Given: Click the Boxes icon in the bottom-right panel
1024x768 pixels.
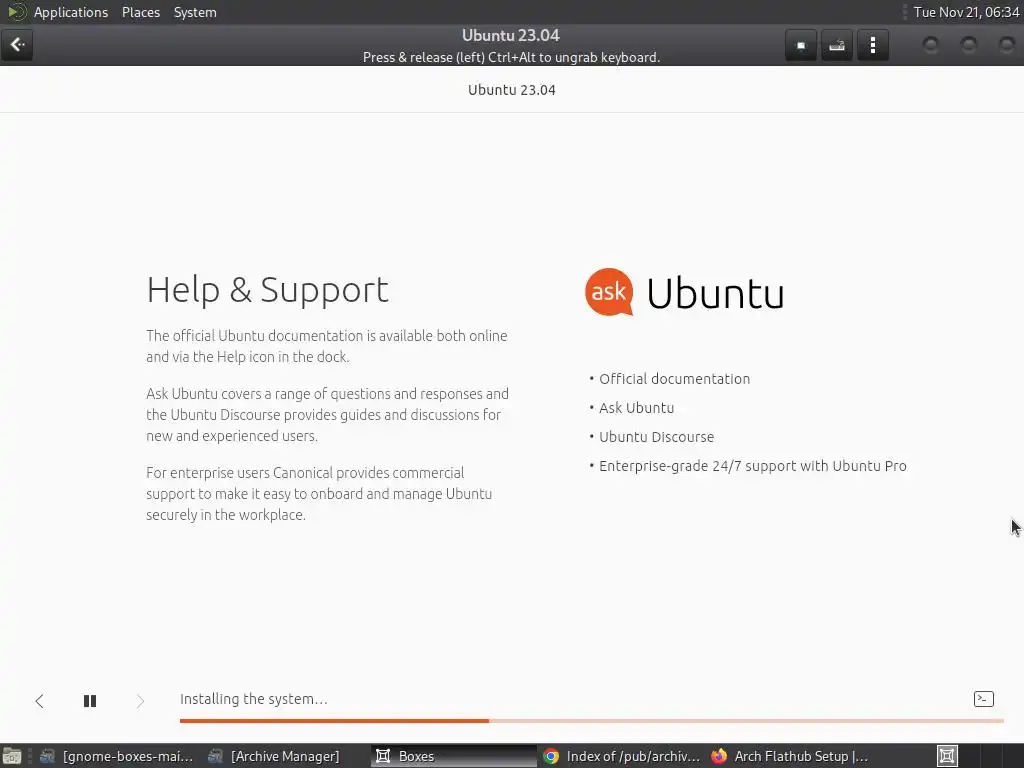Looking at the screenshot, I should pos(947,756).
